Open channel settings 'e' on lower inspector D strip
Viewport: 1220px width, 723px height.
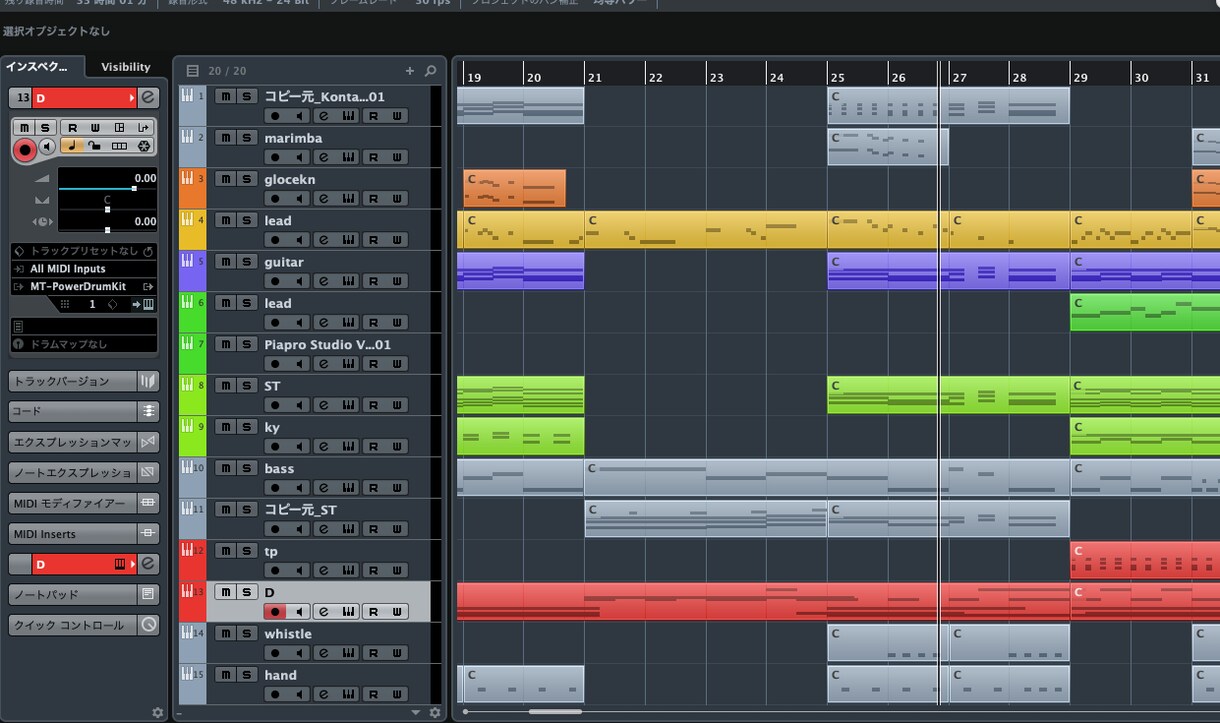click(148, 564)
